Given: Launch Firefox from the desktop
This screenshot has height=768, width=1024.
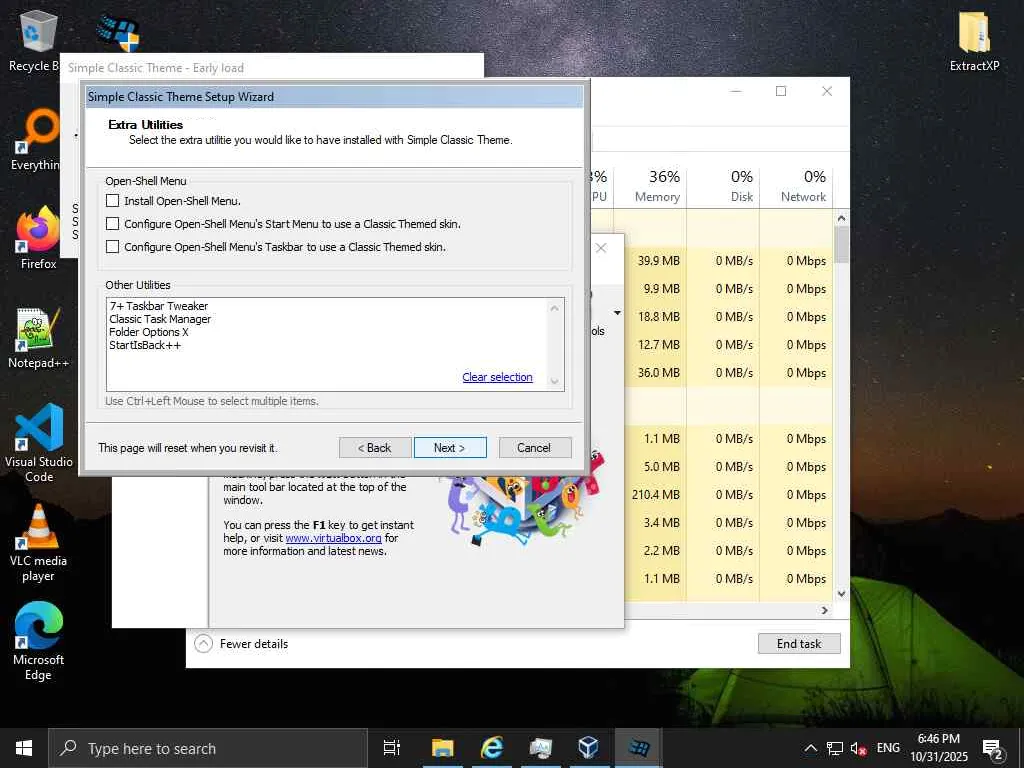Looking at the screenshot, I should [x=38, y=238].
